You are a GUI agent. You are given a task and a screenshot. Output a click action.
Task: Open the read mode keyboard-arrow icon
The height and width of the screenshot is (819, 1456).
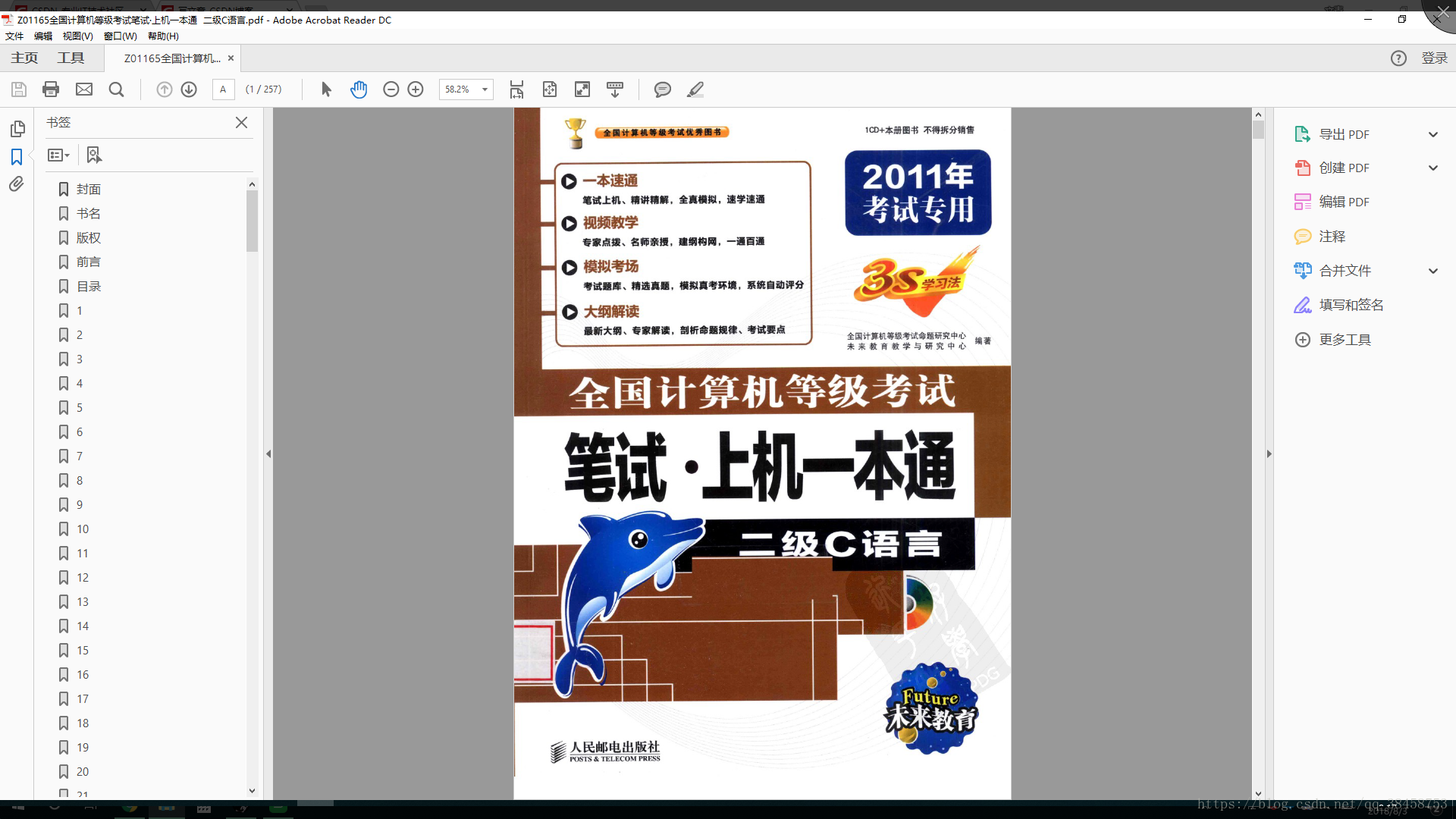point(615,89)
